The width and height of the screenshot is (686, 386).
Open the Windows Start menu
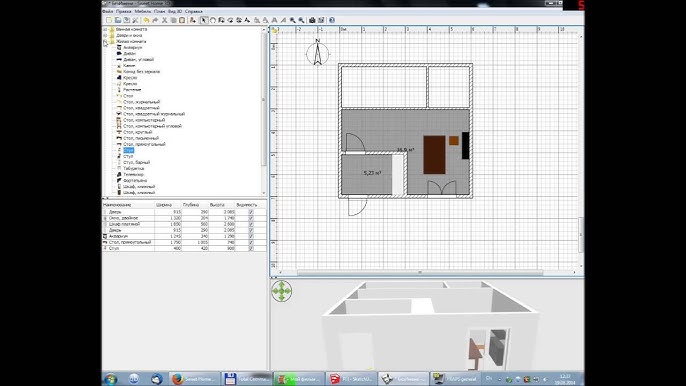click(111, 379)
